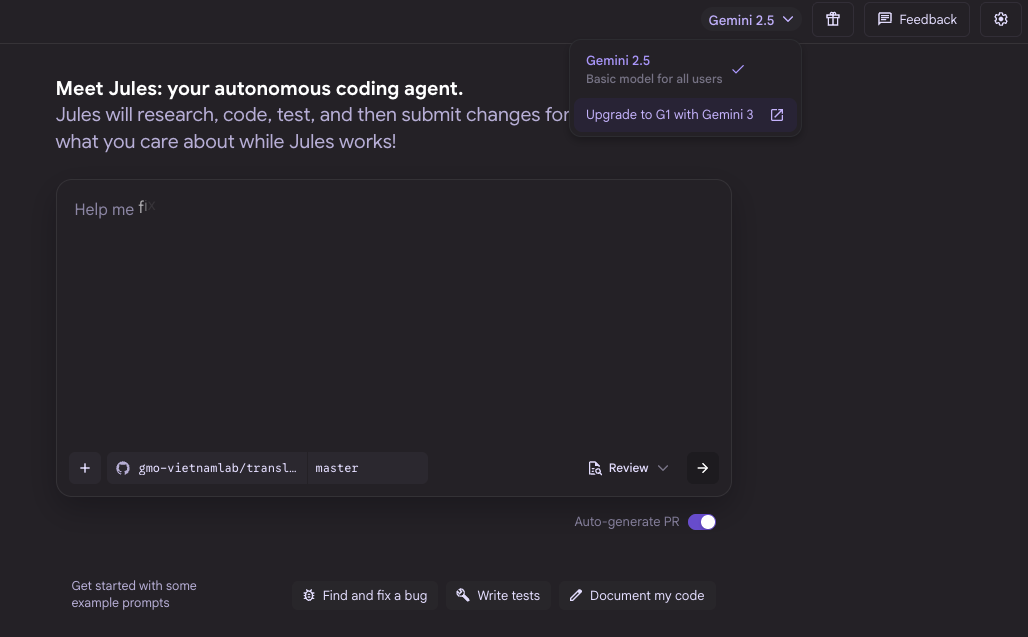This screenshot has height=637, width=1028.
Task: Click the Feedback button
Action: pyautogui.click(x=917, y=19)
